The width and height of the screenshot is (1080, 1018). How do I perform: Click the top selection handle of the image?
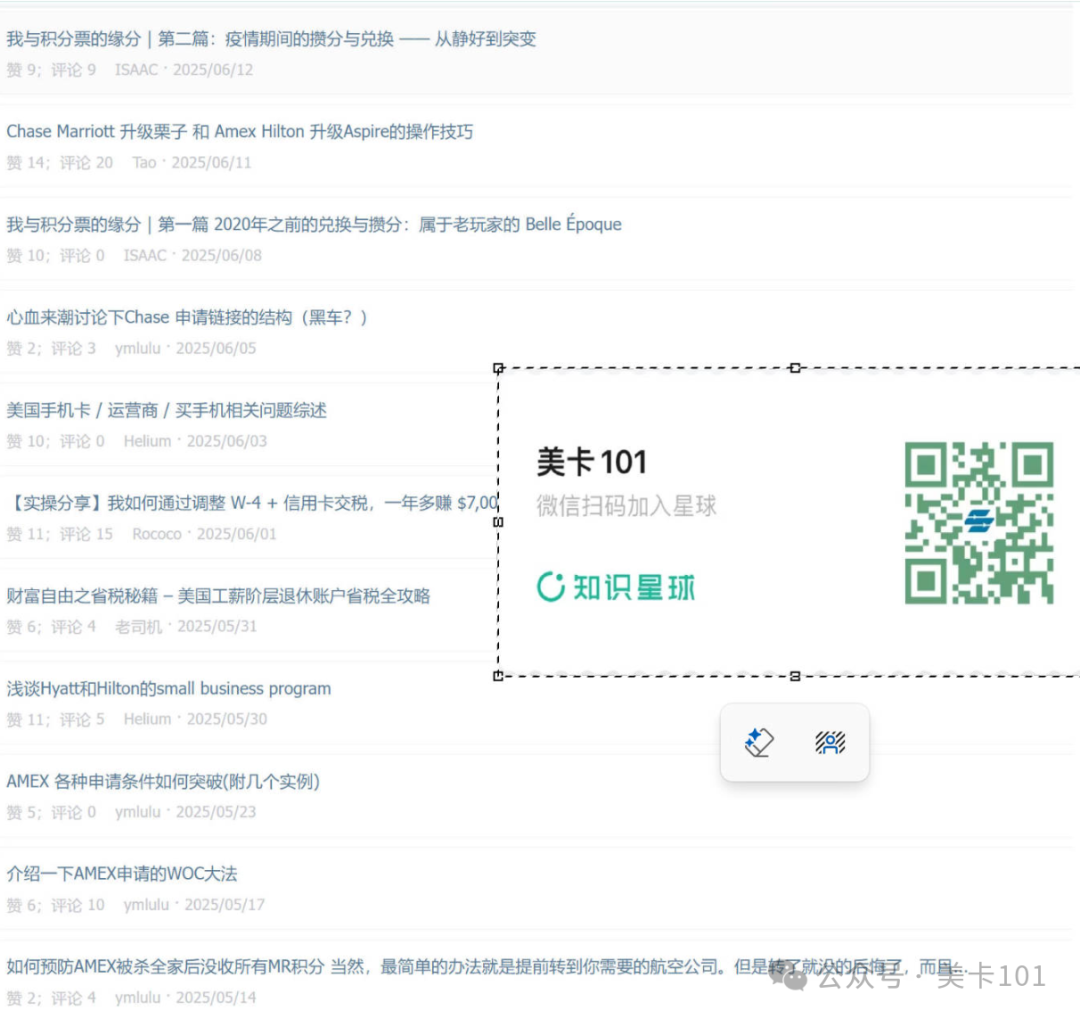pyautogui.click(x=795, y=367)
